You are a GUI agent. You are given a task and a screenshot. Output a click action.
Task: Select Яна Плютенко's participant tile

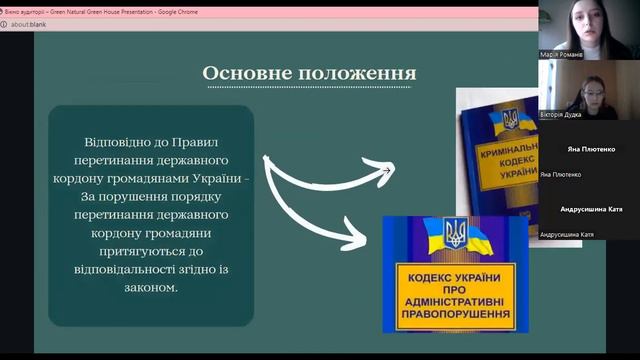[589, 150]
